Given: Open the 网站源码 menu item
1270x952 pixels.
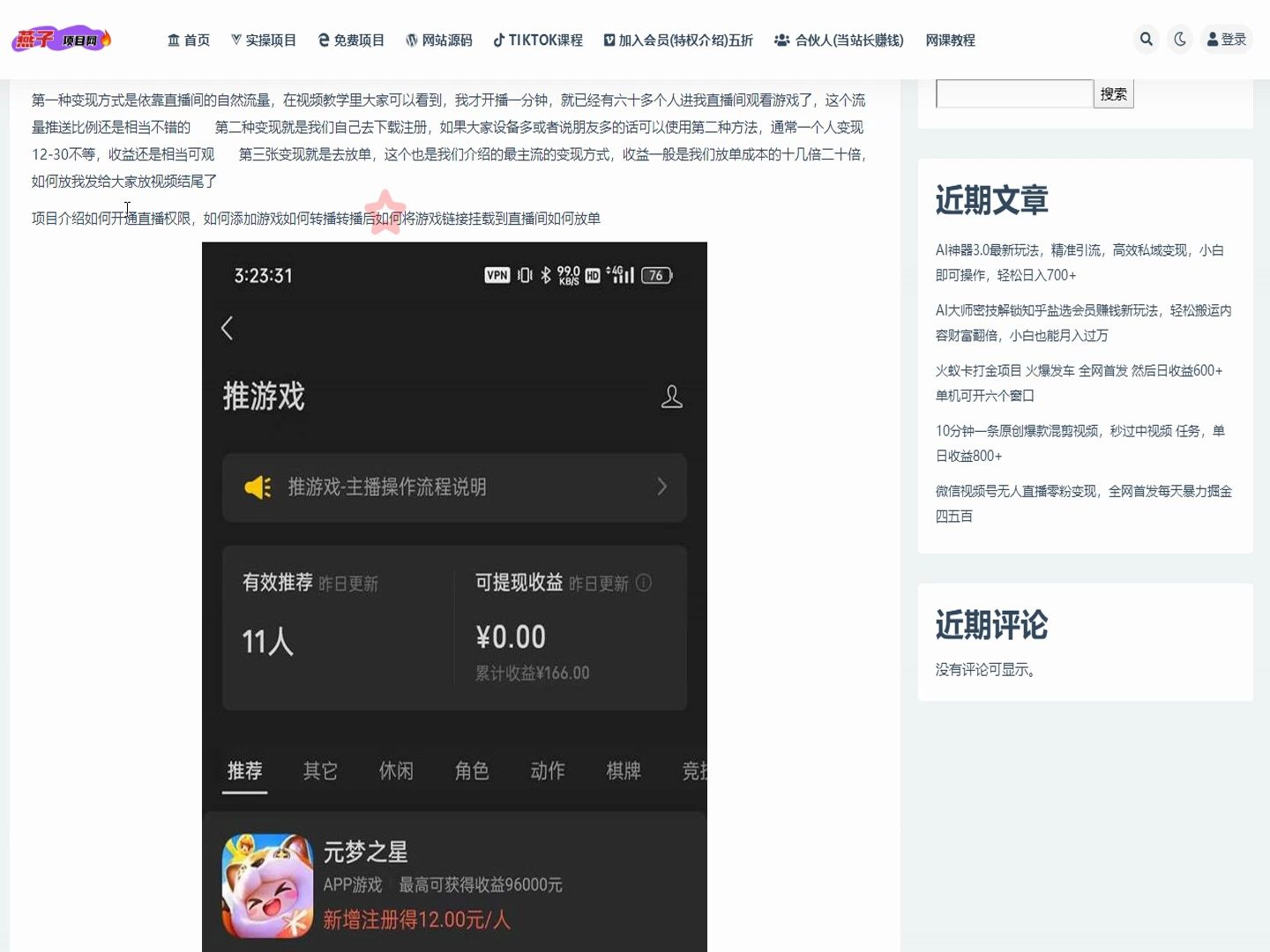Looking at the screenshot, I should coord(439,40).
